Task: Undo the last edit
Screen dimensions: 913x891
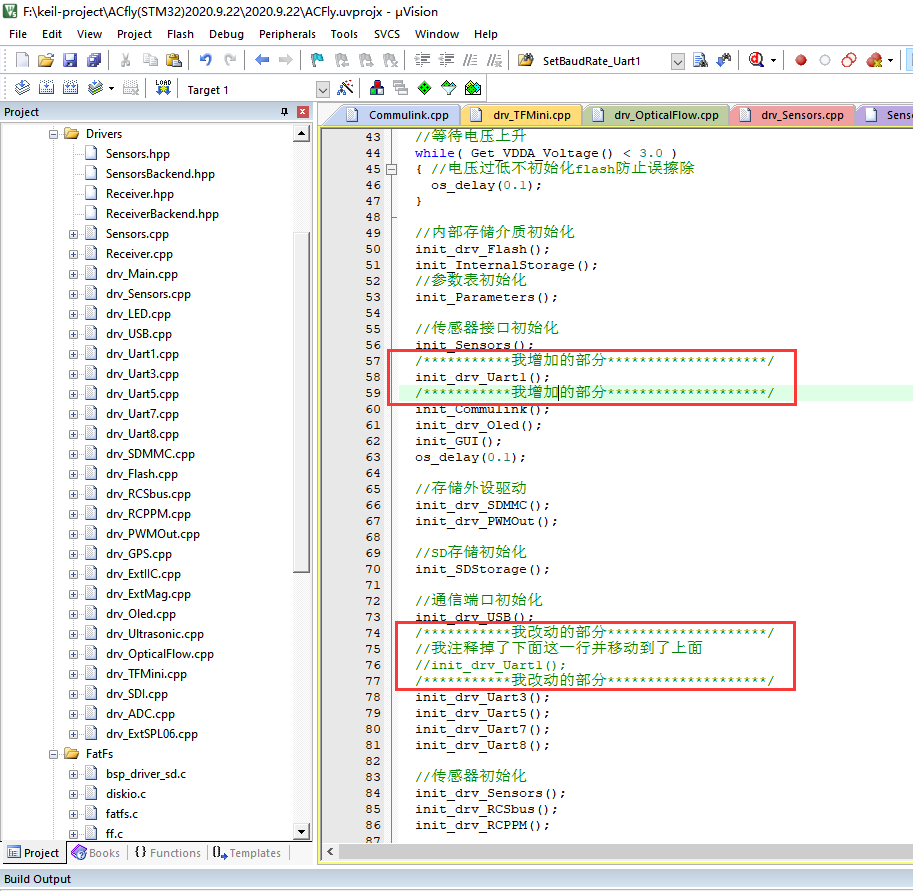Action: pyautogui.click(x=206, y=60)
